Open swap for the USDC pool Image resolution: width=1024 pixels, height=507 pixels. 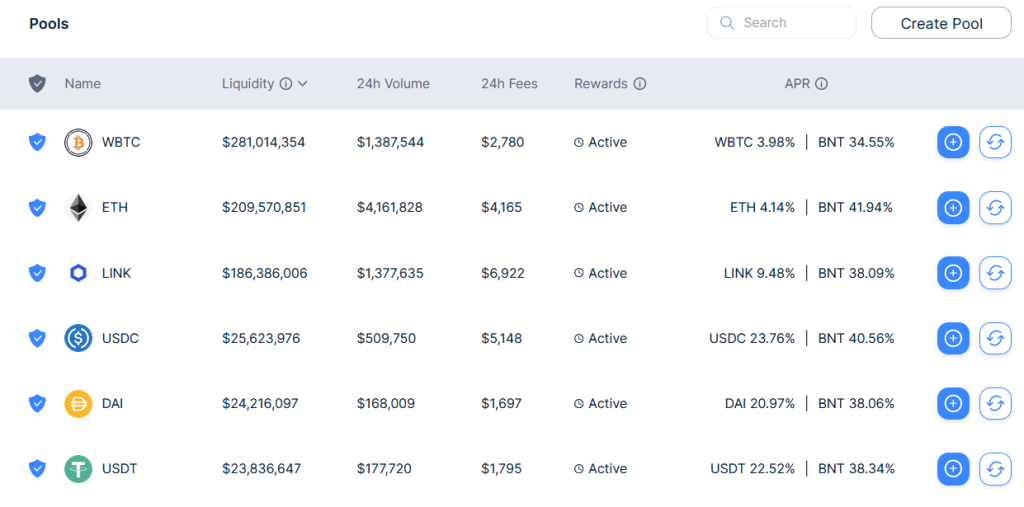(995, 338)
